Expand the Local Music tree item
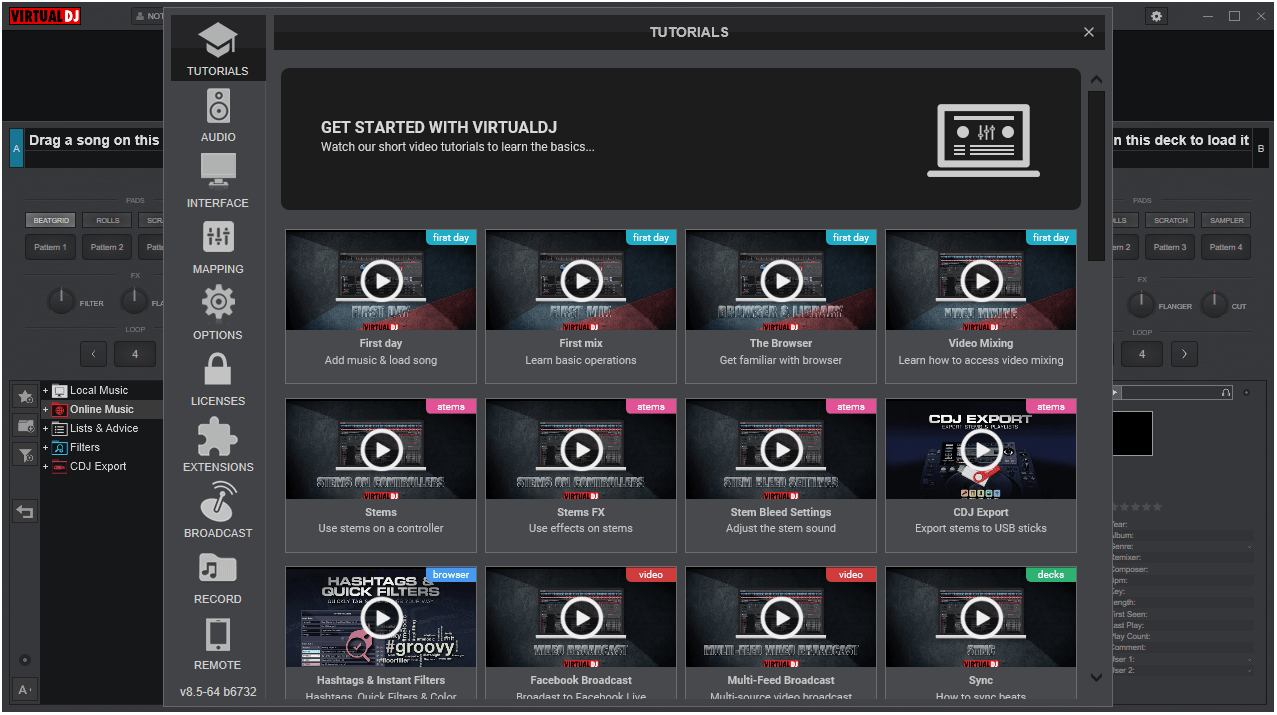 point(44,390)
